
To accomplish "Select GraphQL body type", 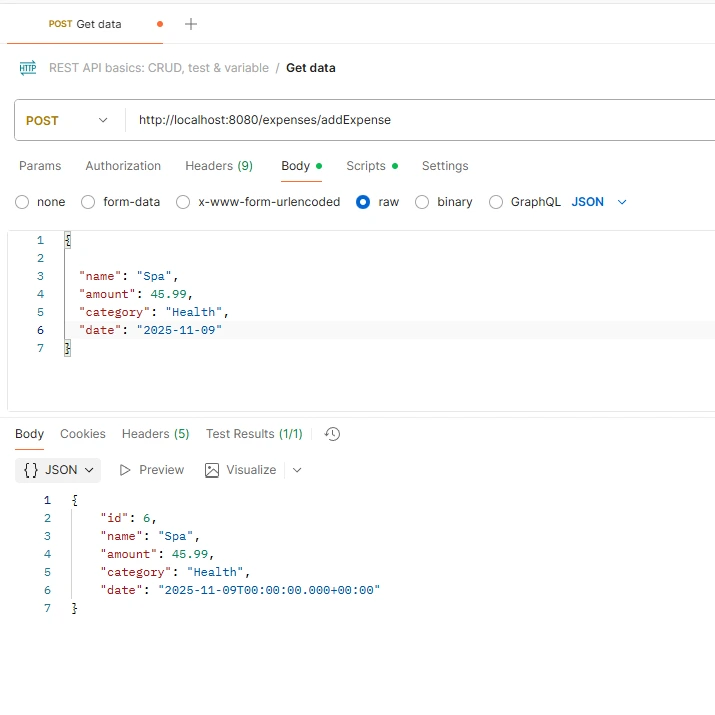I will click(x=496, y=202).
